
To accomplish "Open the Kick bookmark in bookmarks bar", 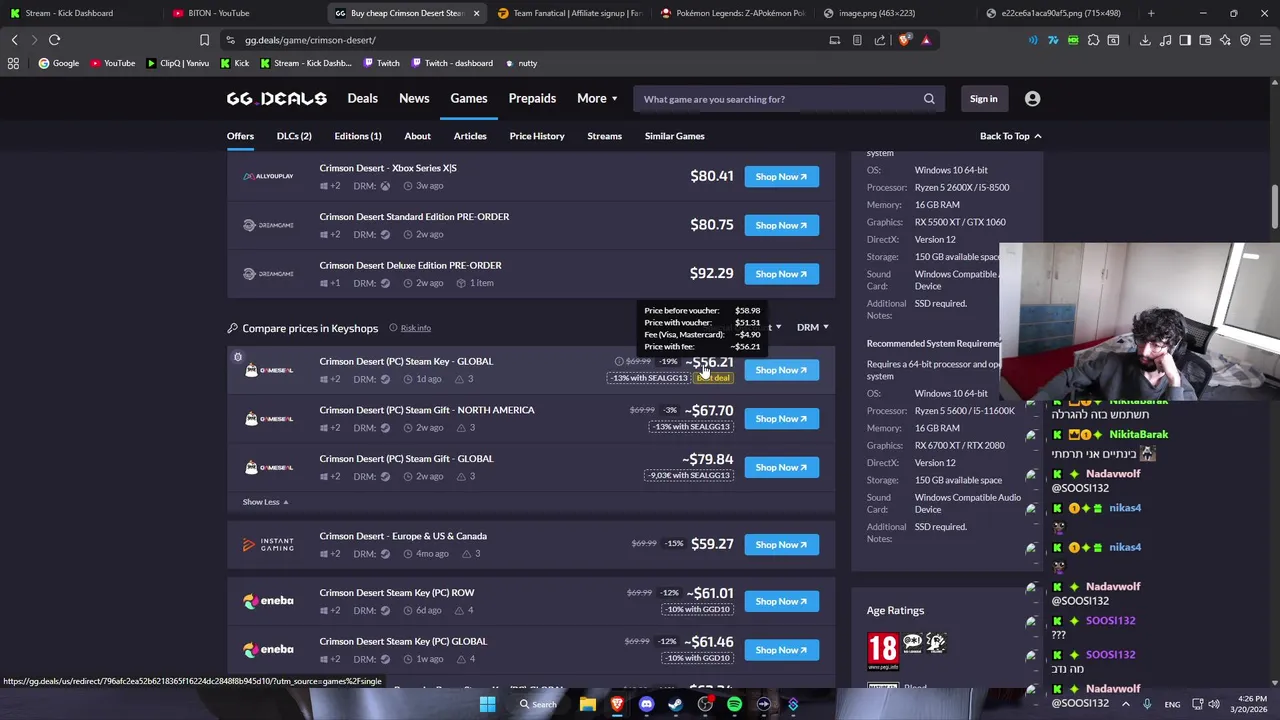I will (x=234, y=63).
